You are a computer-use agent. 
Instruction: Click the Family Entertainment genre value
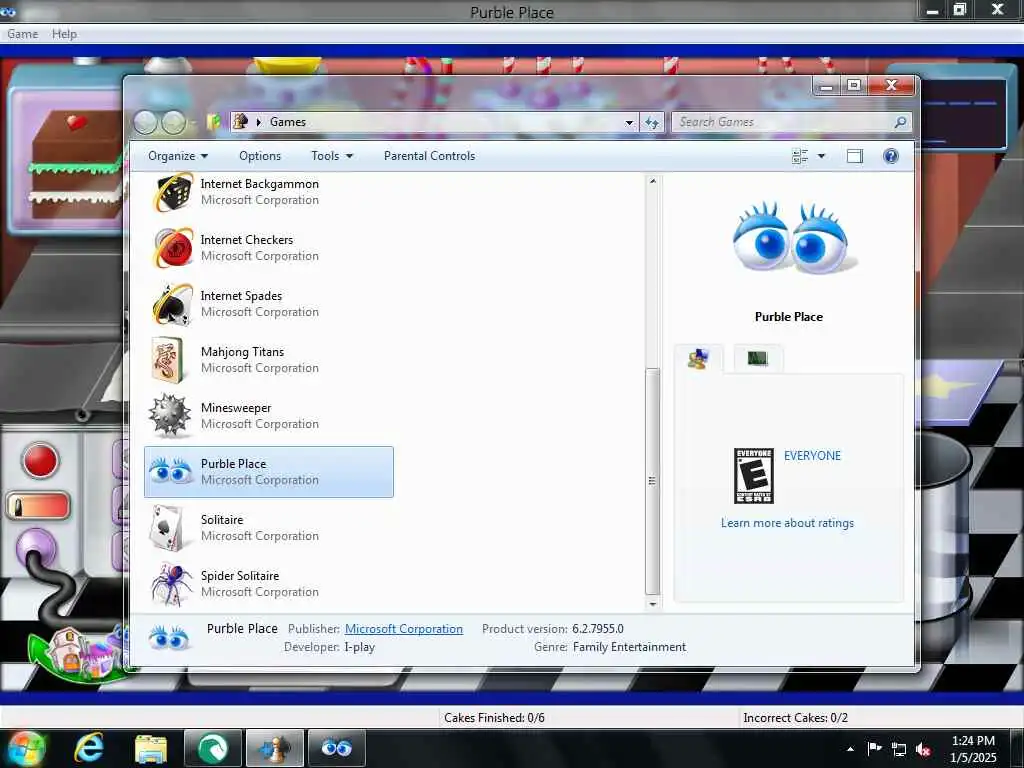(630, 647)
